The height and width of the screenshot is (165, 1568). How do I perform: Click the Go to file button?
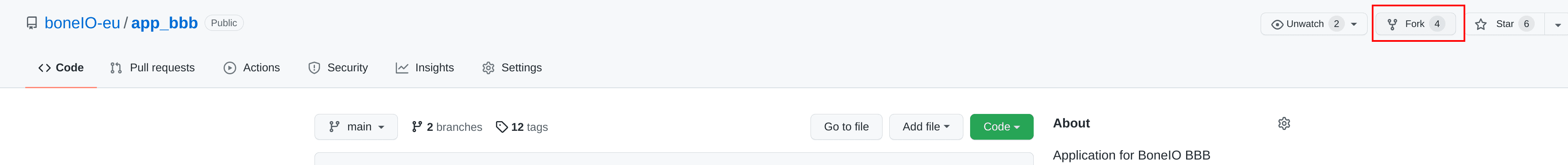846,127
